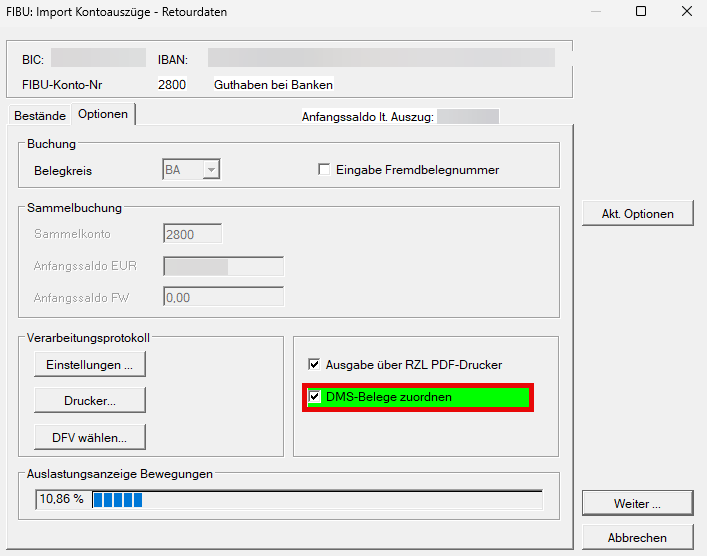
Task: Select the Optionen tab
Action: pos(103,114)
